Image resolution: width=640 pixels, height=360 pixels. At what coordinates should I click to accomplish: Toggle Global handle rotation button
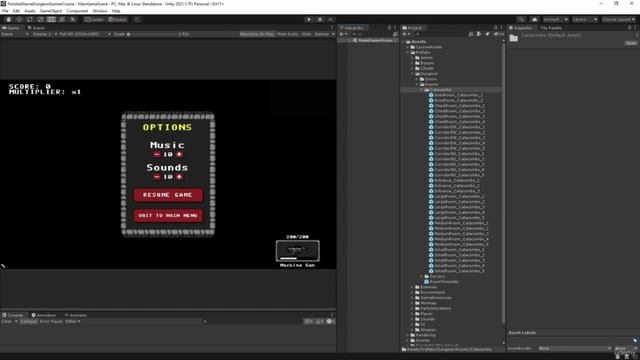118,19
